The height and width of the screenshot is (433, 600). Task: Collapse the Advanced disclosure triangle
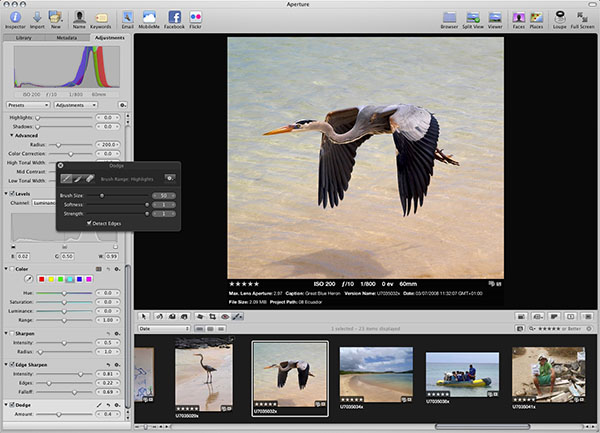pyautogui.click(x=11, y=135)
